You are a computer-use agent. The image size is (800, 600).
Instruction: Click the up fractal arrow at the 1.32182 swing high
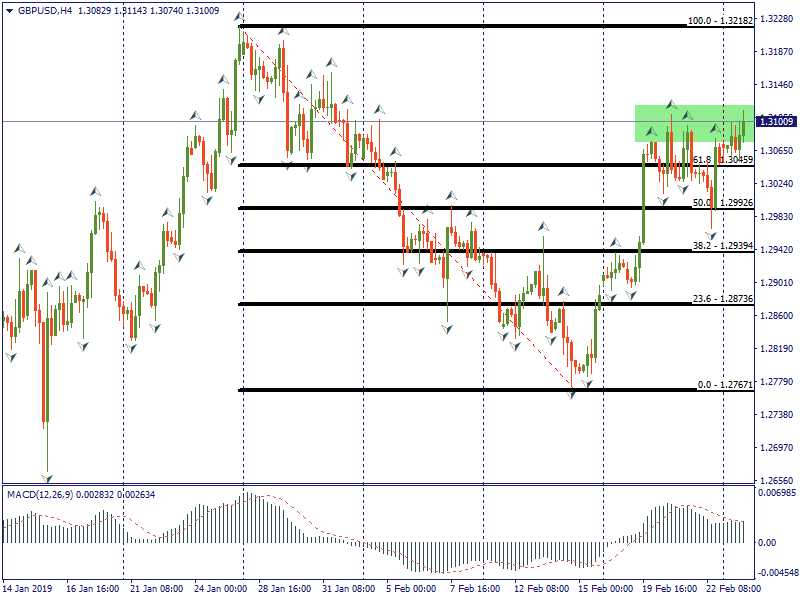(x=238, y=17)
